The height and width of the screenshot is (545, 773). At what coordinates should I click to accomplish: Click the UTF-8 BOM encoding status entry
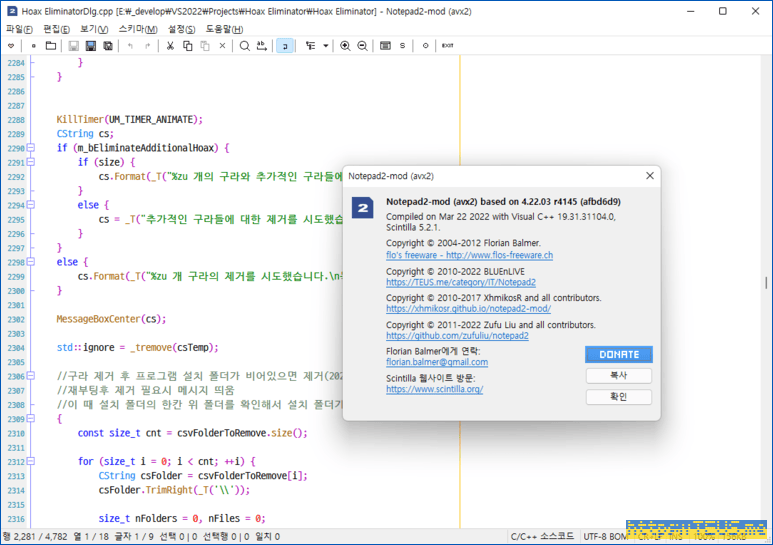coord(605,537)
